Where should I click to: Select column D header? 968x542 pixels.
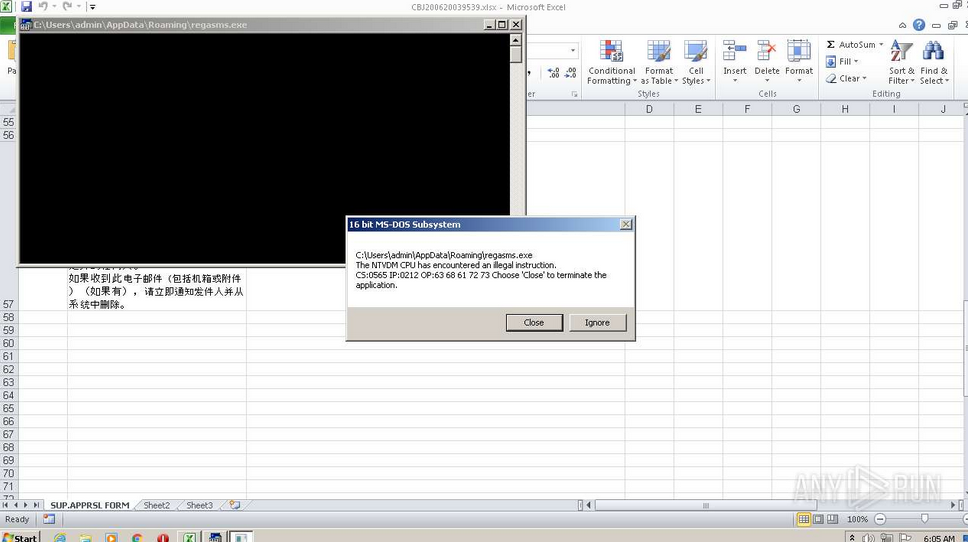[649, 109]
